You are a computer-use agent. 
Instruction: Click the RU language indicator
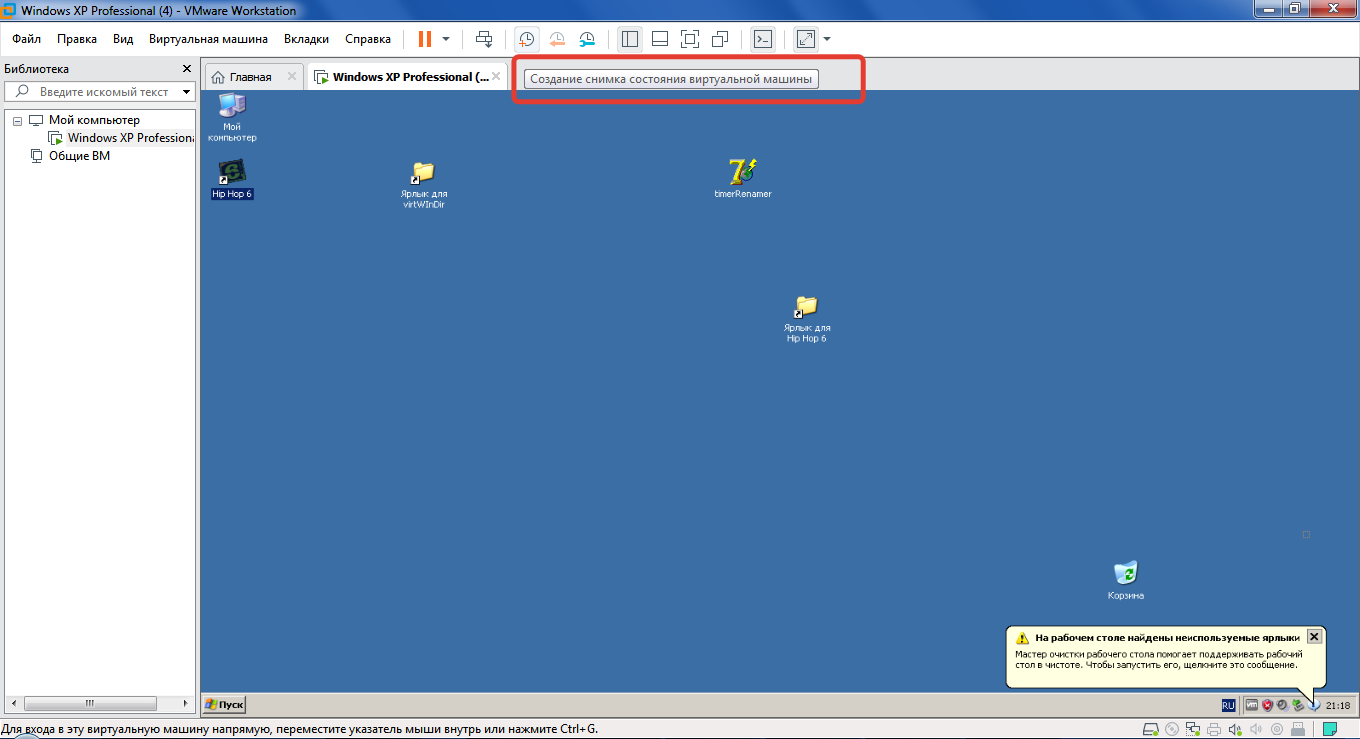(x=1228, y=705)
